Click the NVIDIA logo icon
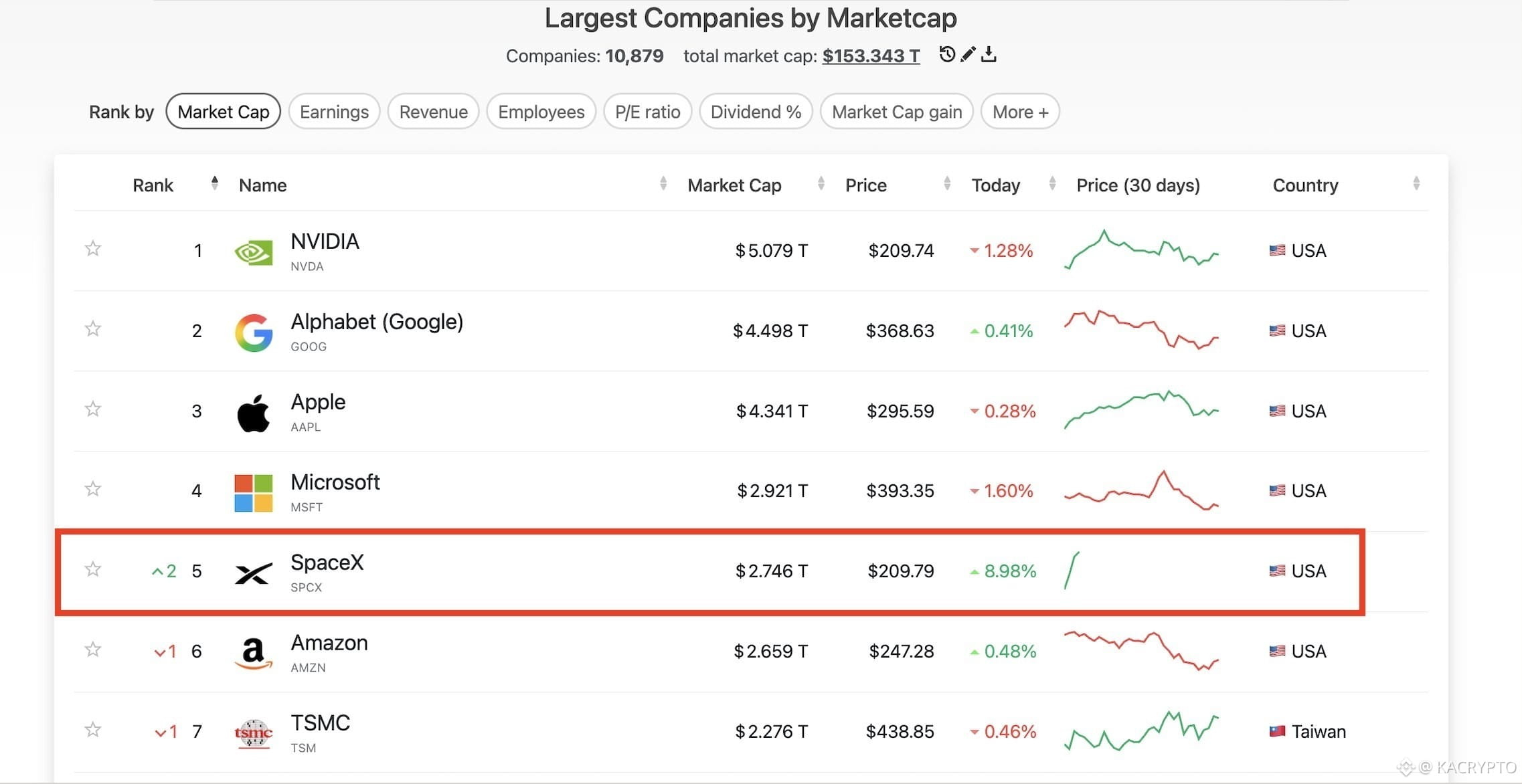 pyautogui.click(x=254, y=252)
